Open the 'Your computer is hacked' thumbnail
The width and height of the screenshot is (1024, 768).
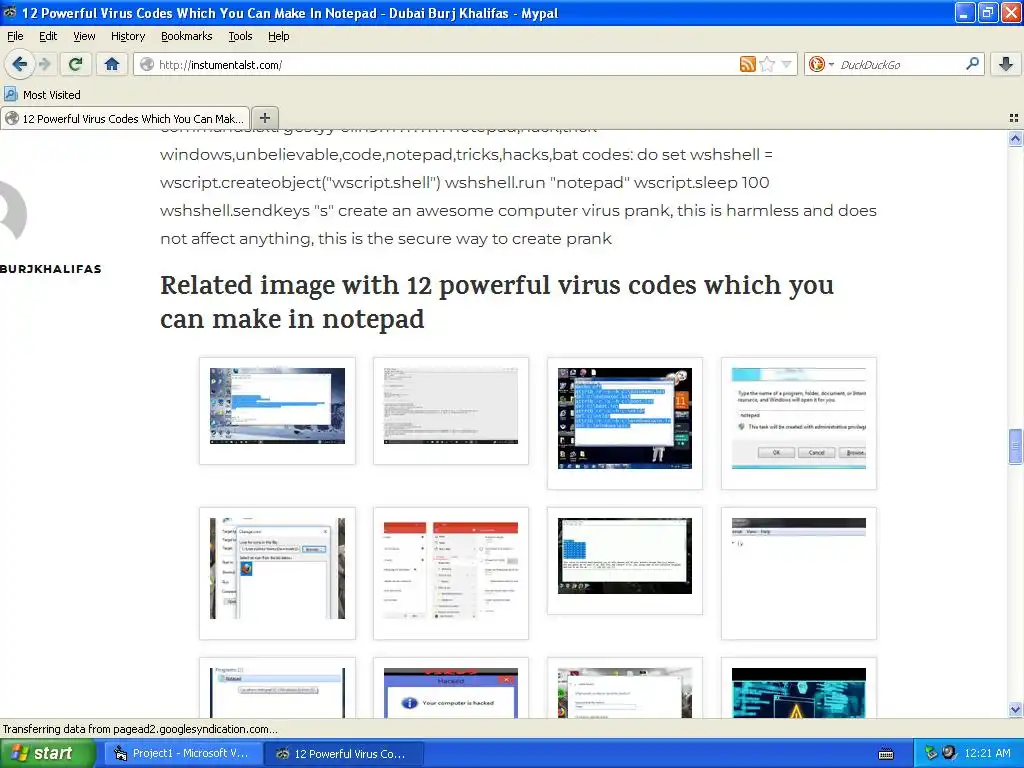pyautogui.click(x=451, y=693)
